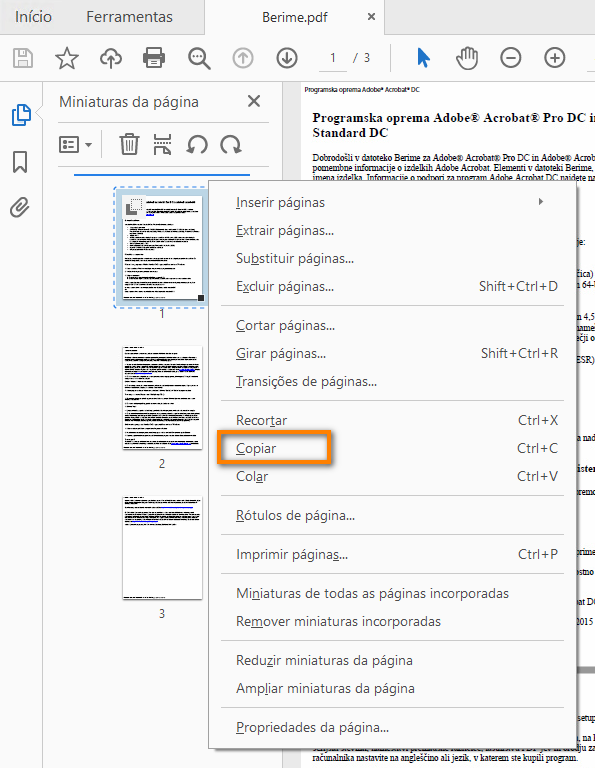Print the document using the printer icon
The image size is (595, 768).
154,58
